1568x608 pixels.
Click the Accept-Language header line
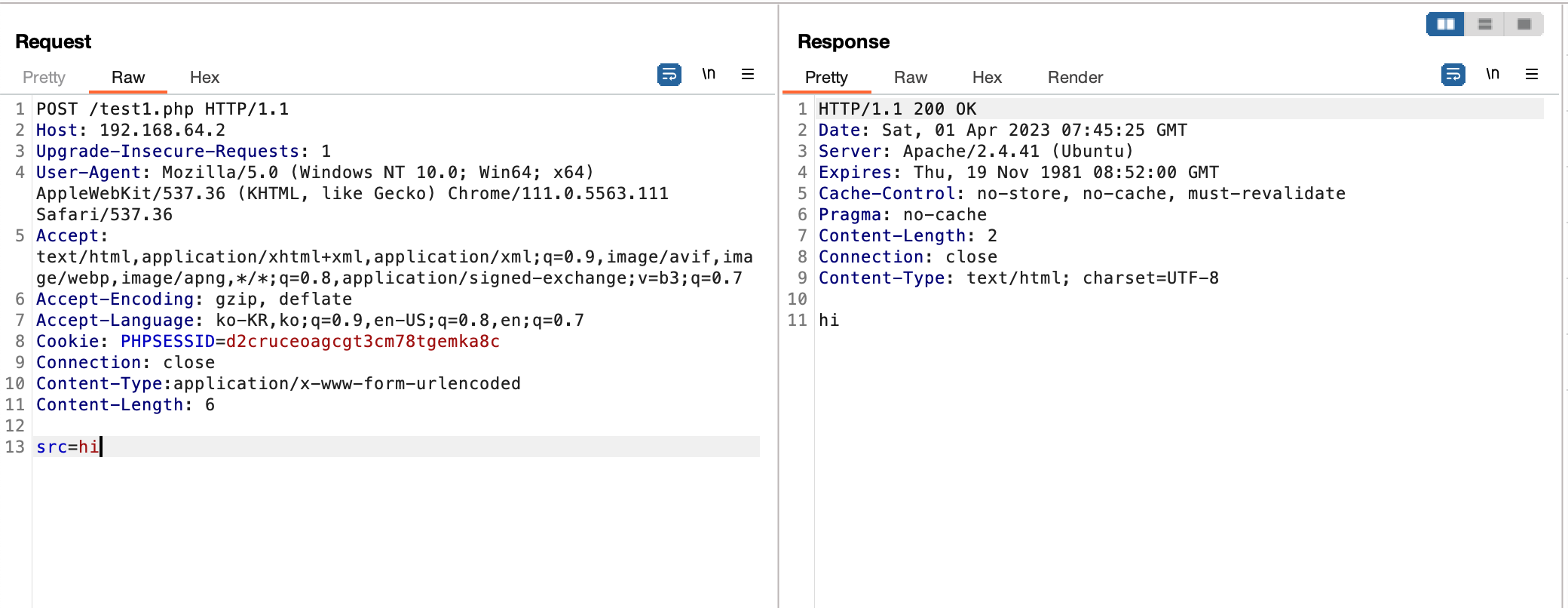coord(310,320)
